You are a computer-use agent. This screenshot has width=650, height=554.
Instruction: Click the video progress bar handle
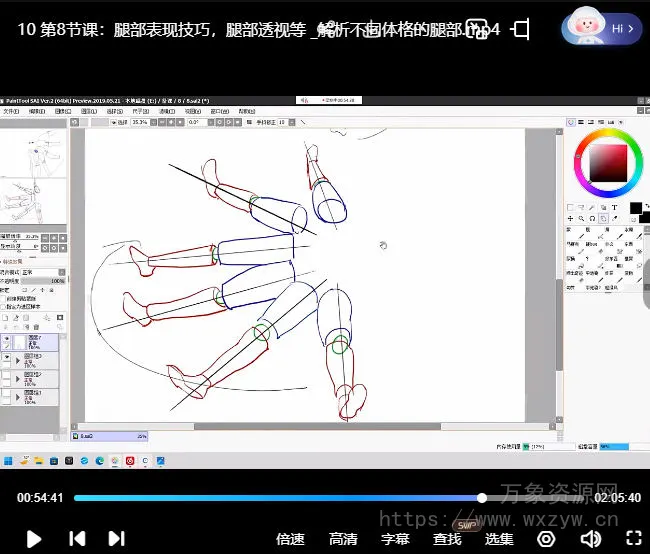(482, 497)
